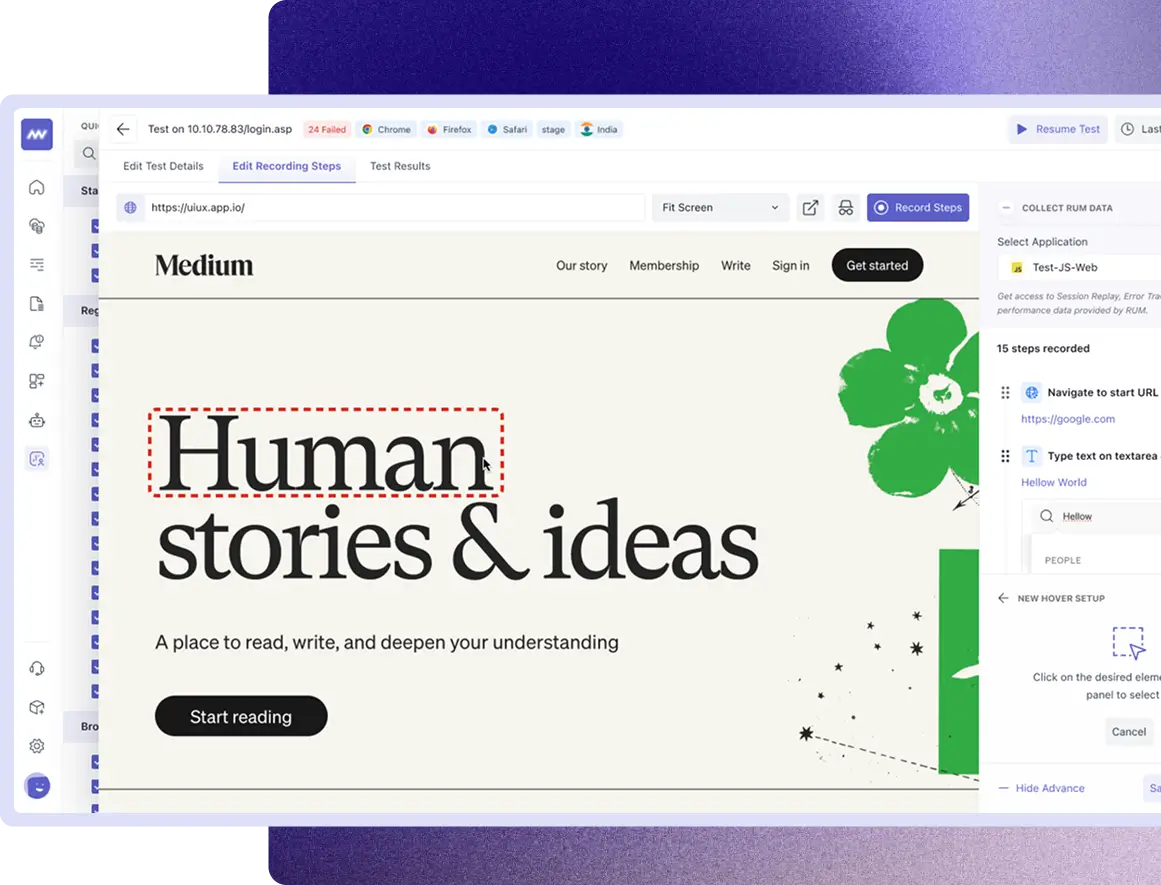Viewport: 1161px width, 885px height.
Task: Toggle the Safari browser chip
Action: coord(507,130)
